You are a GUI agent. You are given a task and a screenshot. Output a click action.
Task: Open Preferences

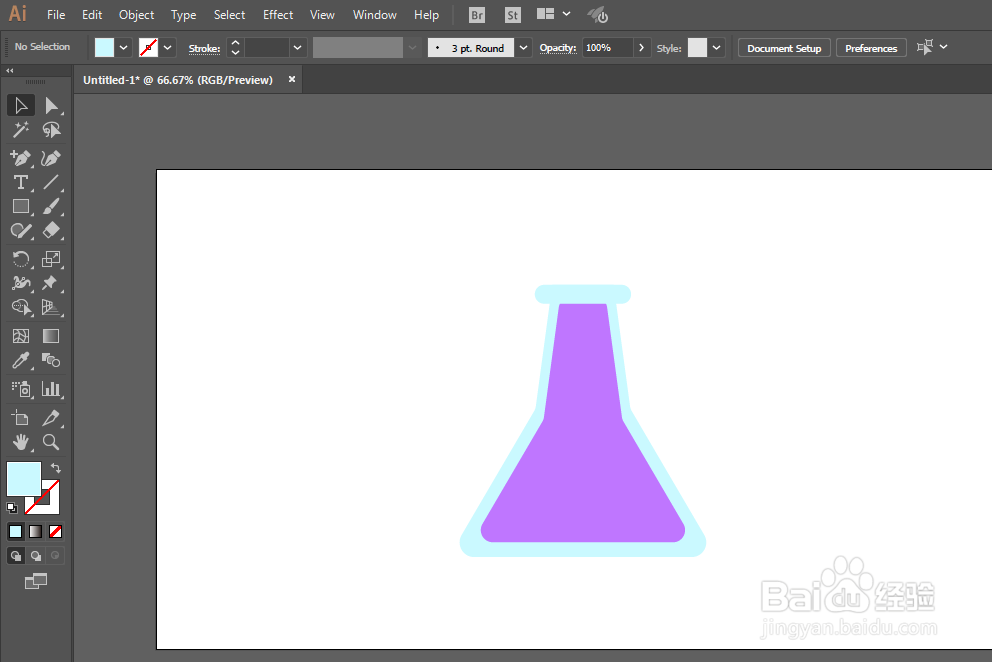871,48
